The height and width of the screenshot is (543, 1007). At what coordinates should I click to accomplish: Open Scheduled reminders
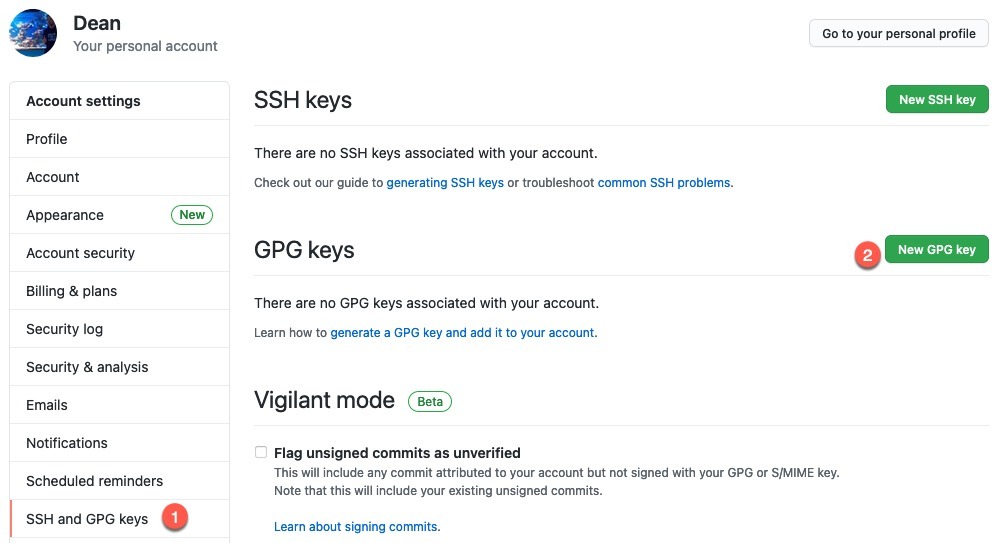(x=119, y=481)
